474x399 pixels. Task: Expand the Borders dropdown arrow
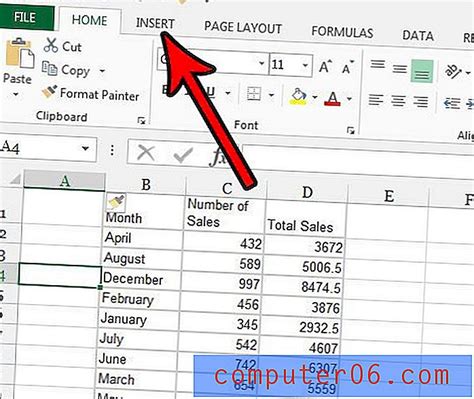tap(271, 96)
